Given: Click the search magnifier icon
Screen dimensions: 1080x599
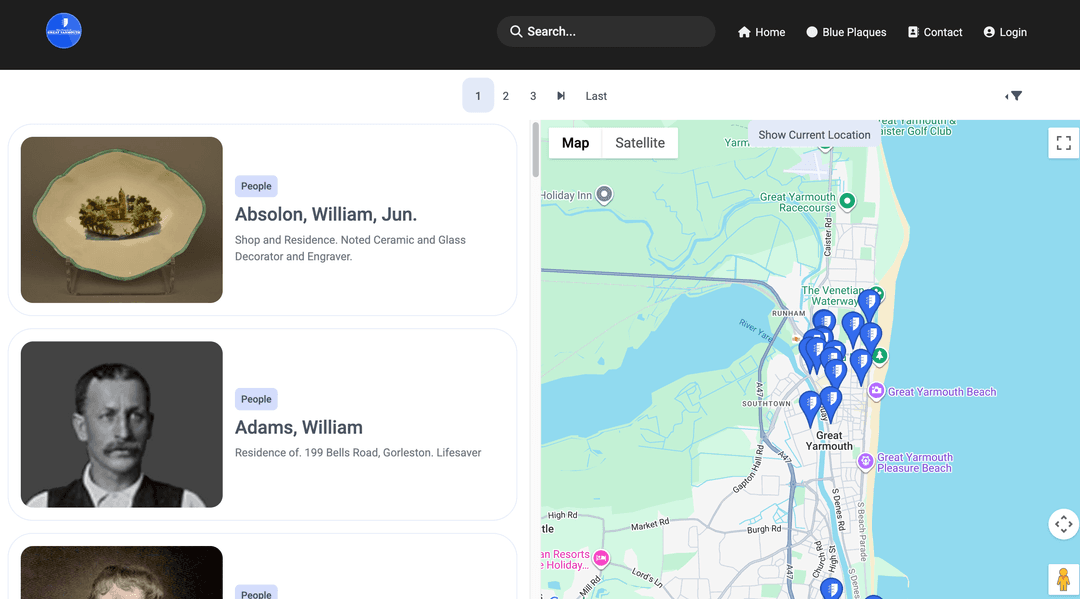Looking at the screenshot, I should [x=516, y=32].
